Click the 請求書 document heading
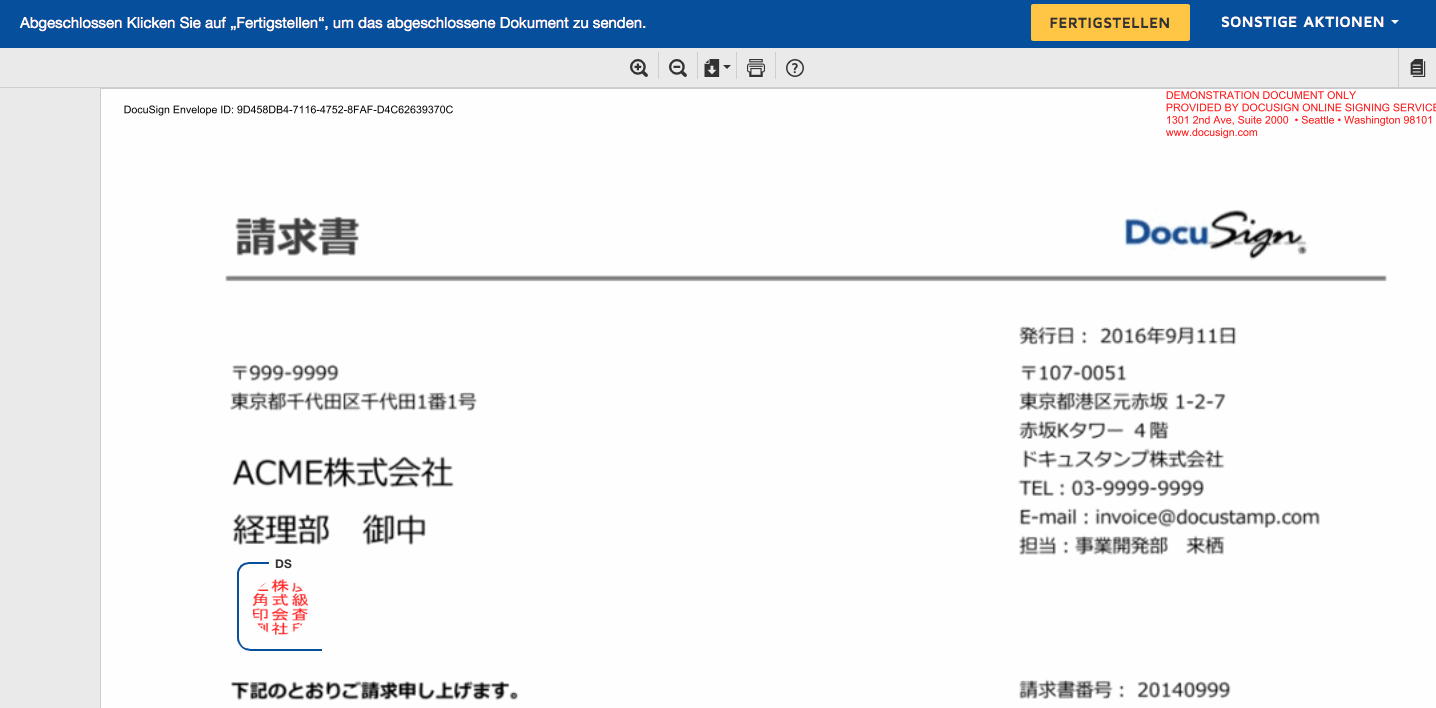 coord(297,237)
